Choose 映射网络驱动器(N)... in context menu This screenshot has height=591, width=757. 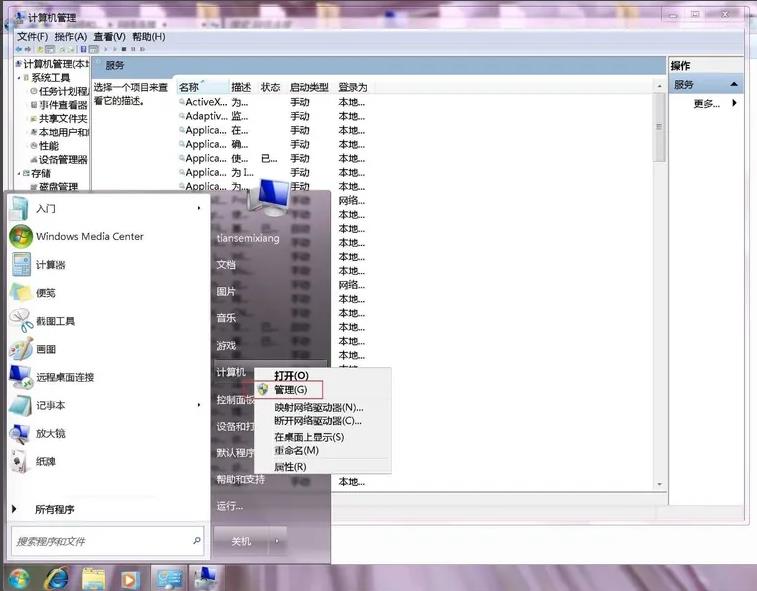coord(319,408)
